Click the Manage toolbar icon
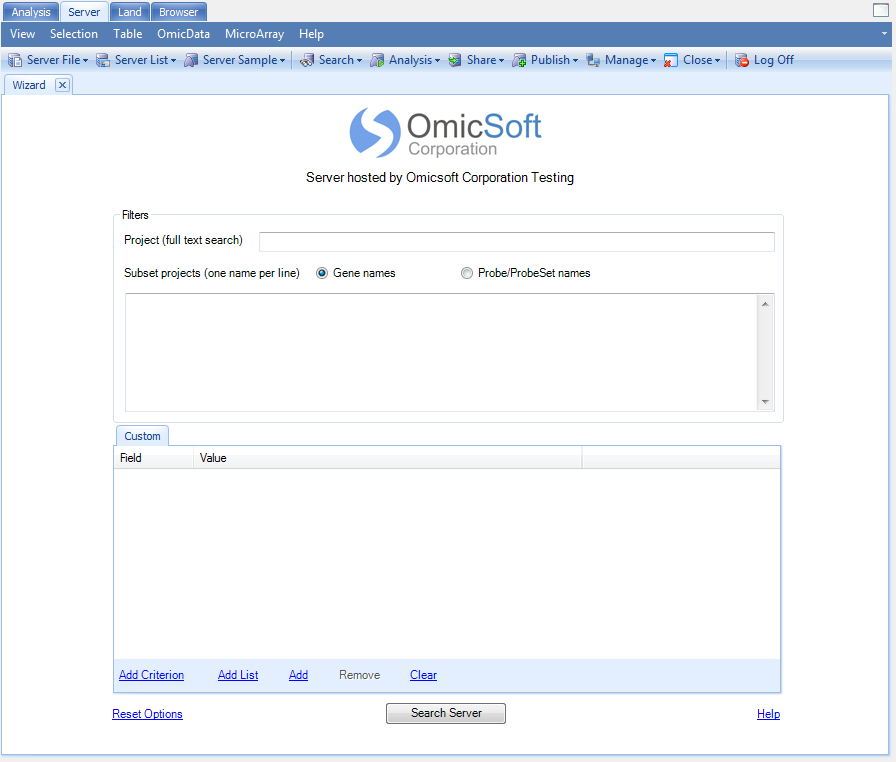 [593, 60]
